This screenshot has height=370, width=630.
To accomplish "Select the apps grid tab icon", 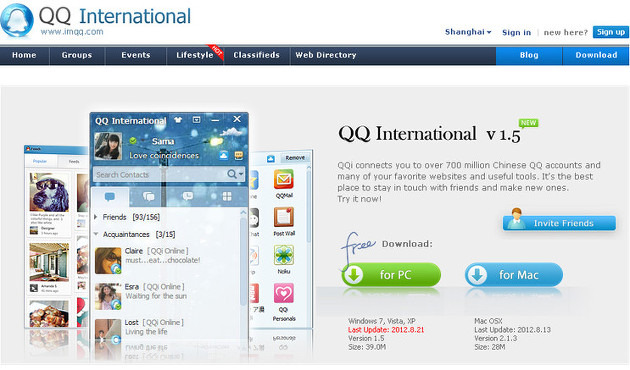I will tap(227, 196).
